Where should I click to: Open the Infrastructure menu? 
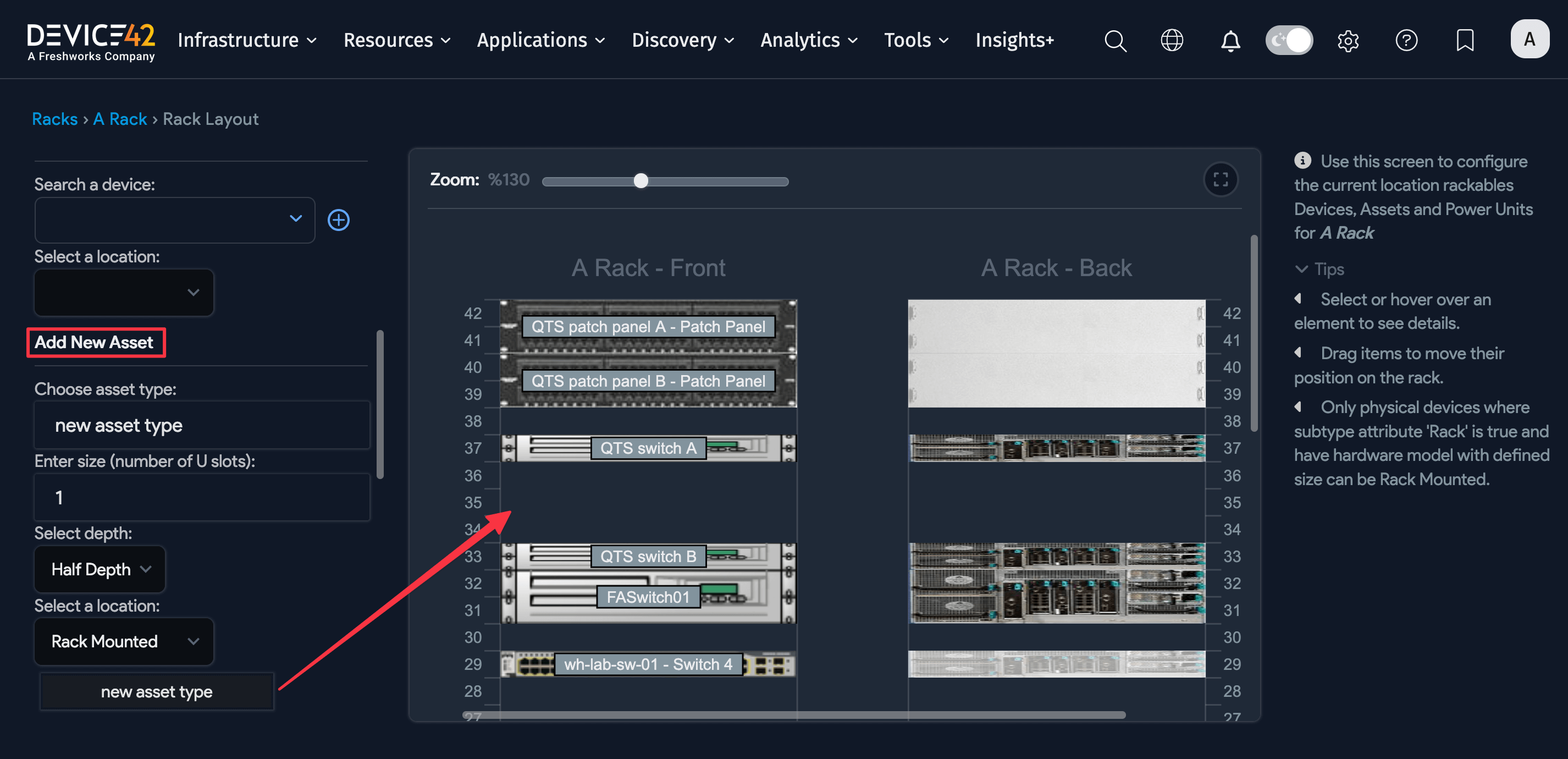(246, 40)
